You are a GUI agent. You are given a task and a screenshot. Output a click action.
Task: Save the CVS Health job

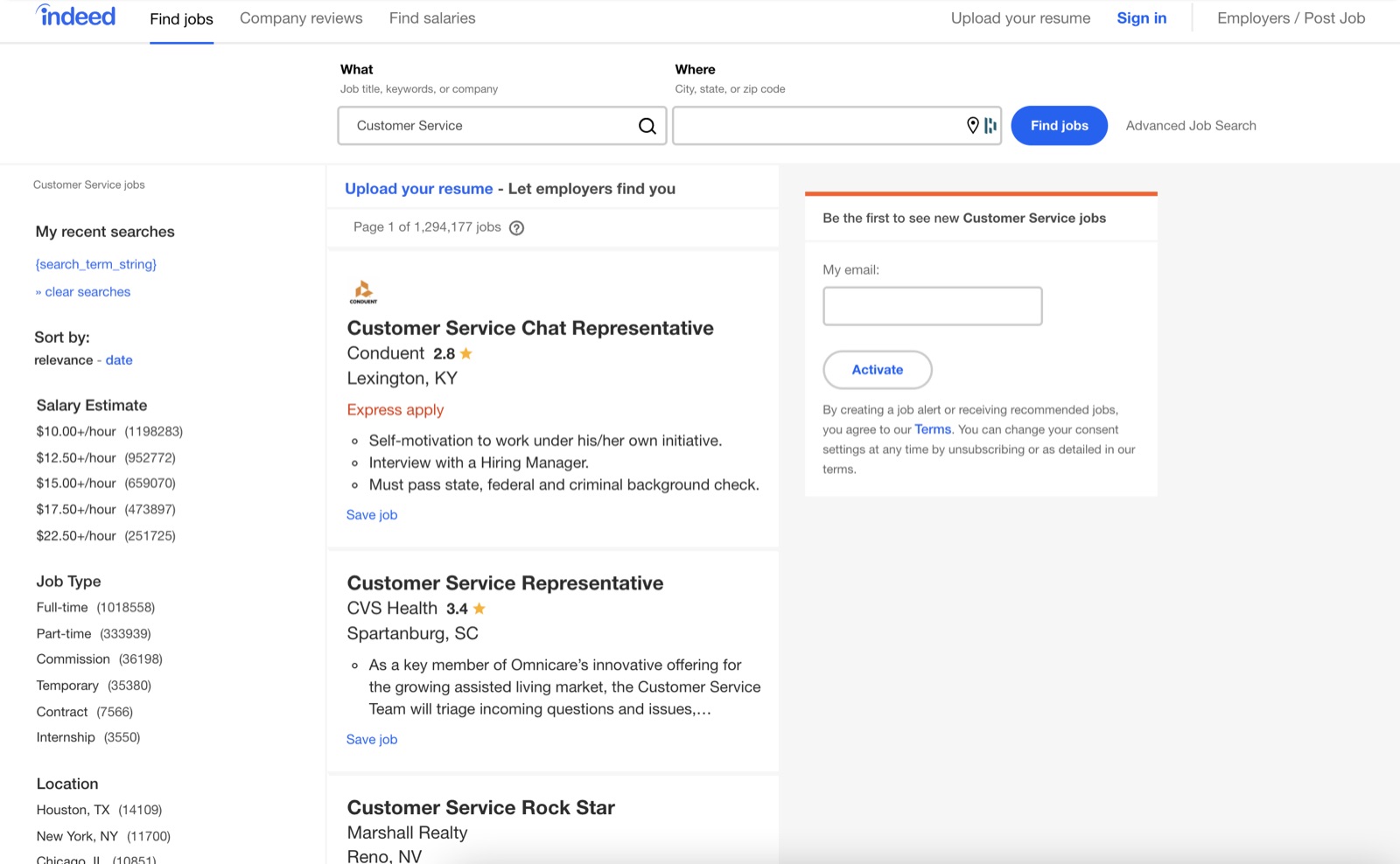click(372, 740)
